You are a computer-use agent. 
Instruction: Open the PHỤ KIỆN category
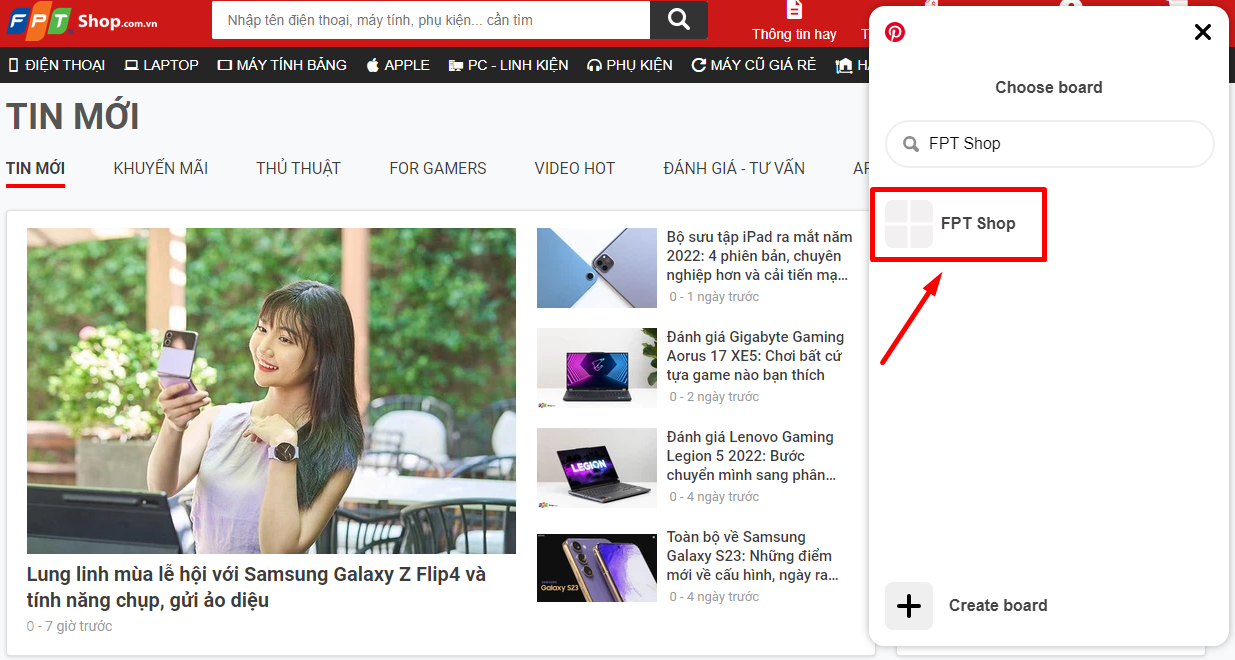(x=630, y=65)
